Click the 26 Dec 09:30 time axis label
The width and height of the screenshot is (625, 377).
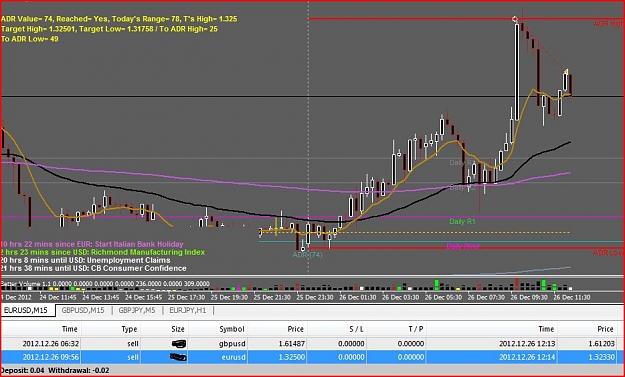tap(529, 297)
